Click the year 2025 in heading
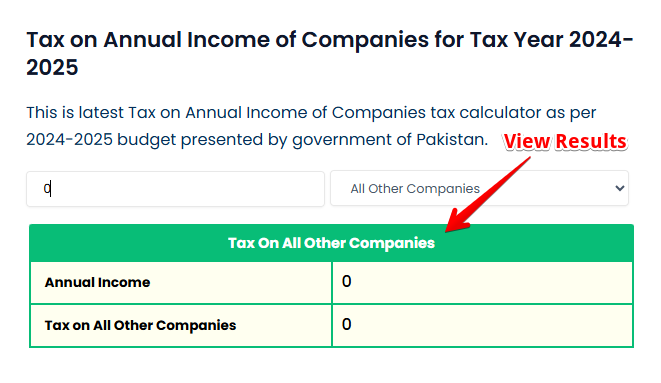Image resolution: width=661 pixels, height=383 pixels. click(x=52, y=67)
